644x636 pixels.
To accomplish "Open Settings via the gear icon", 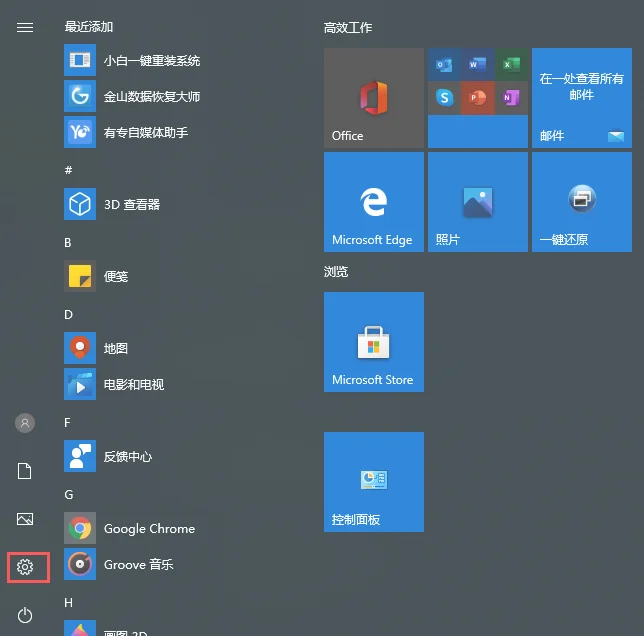I will [25, 567].
